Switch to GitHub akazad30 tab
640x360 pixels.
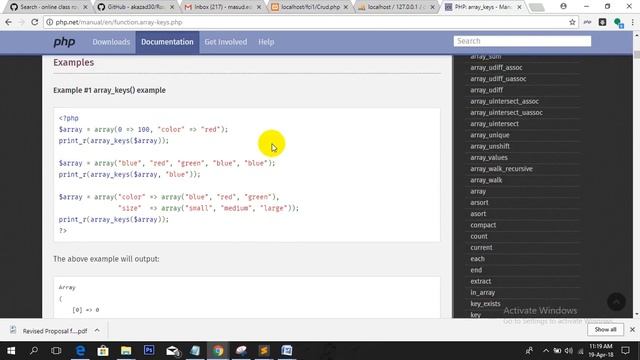pos(135,7)
